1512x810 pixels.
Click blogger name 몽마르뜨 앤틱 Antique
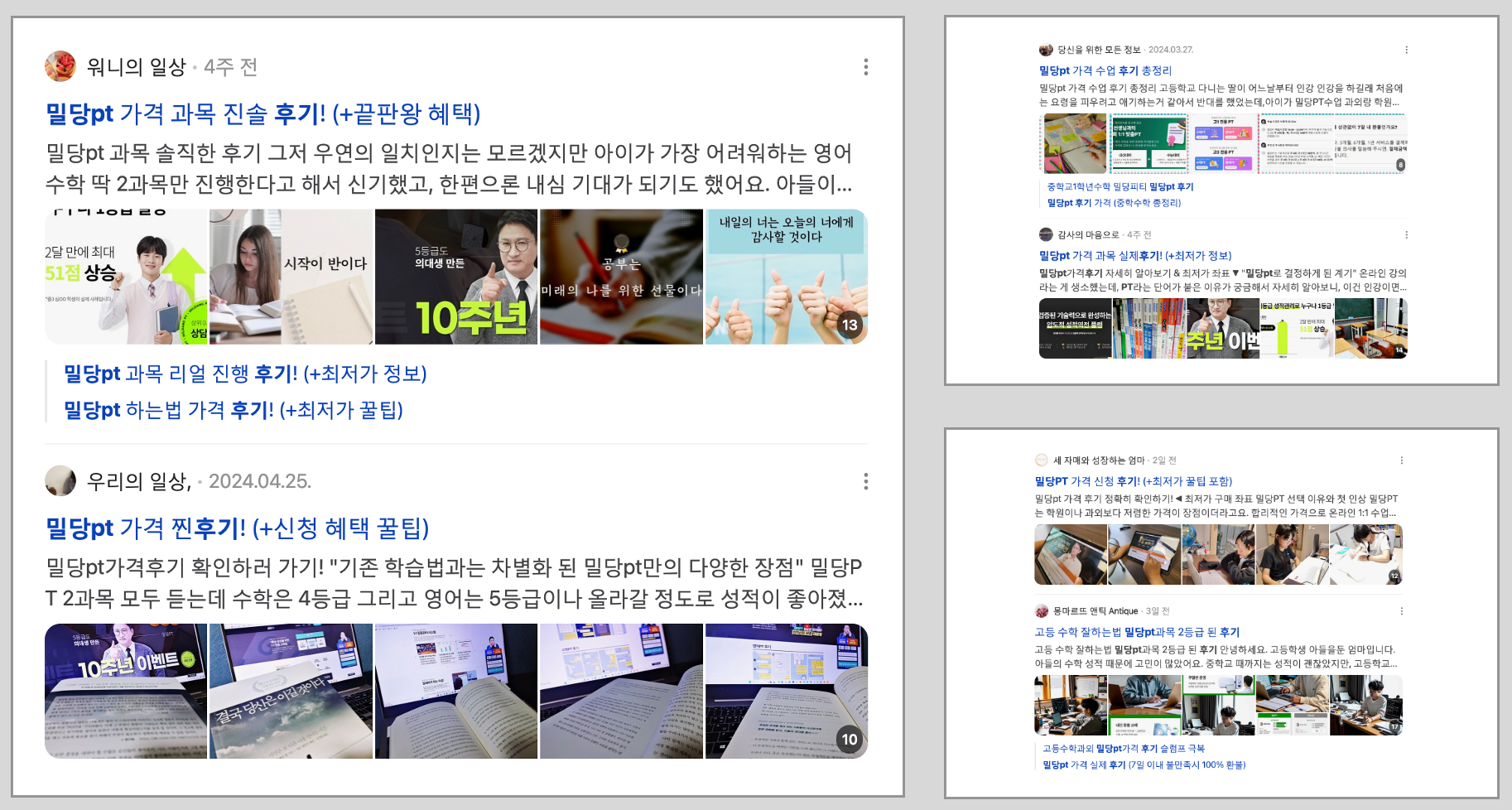pyautogui.click(x=1095, y=610)
